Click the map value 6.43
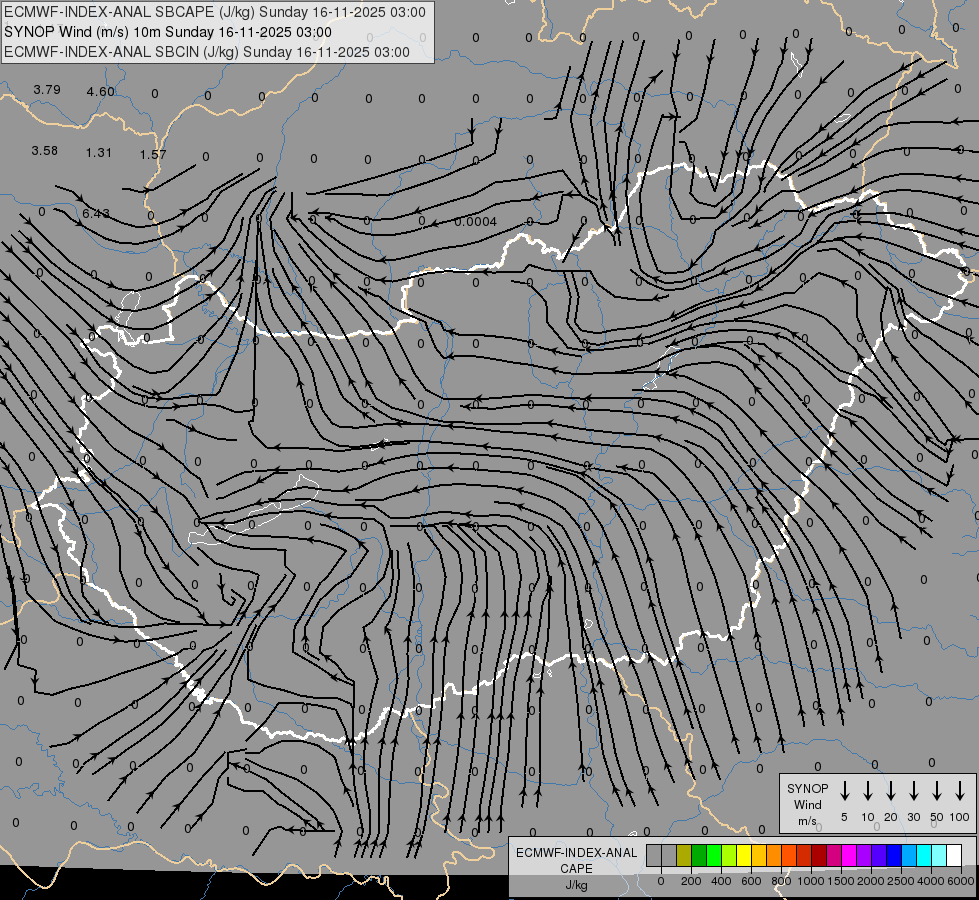 [x=96, y=214]
